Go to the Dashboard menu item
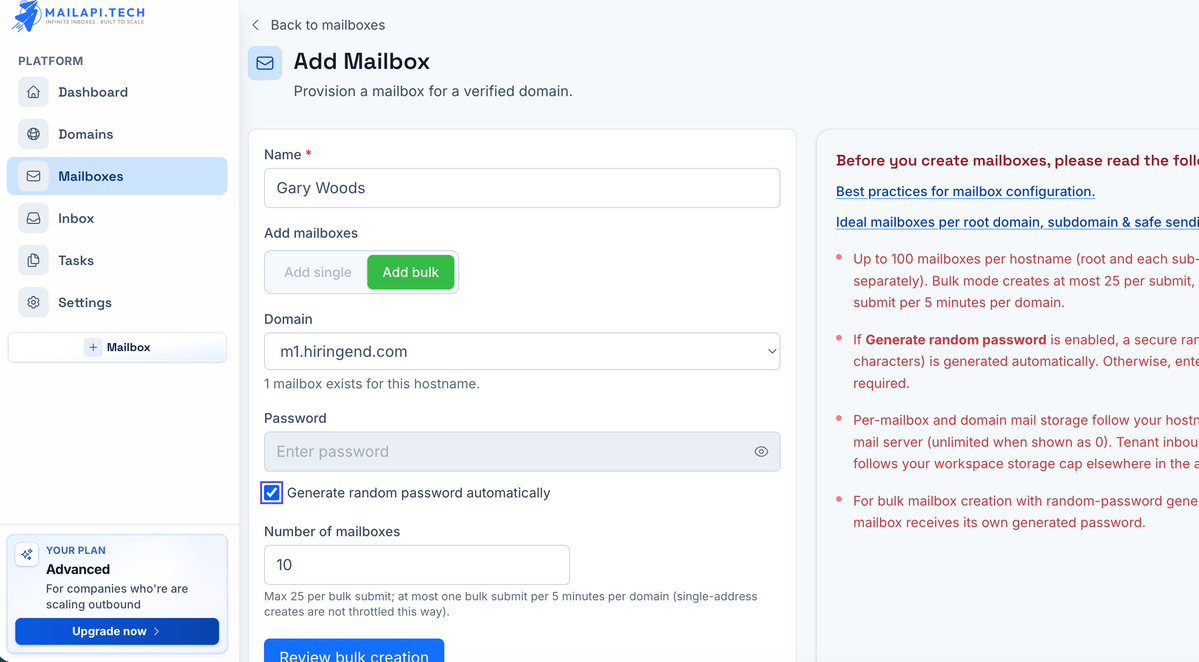This screenshot has height=662, width=1199. 117,92
